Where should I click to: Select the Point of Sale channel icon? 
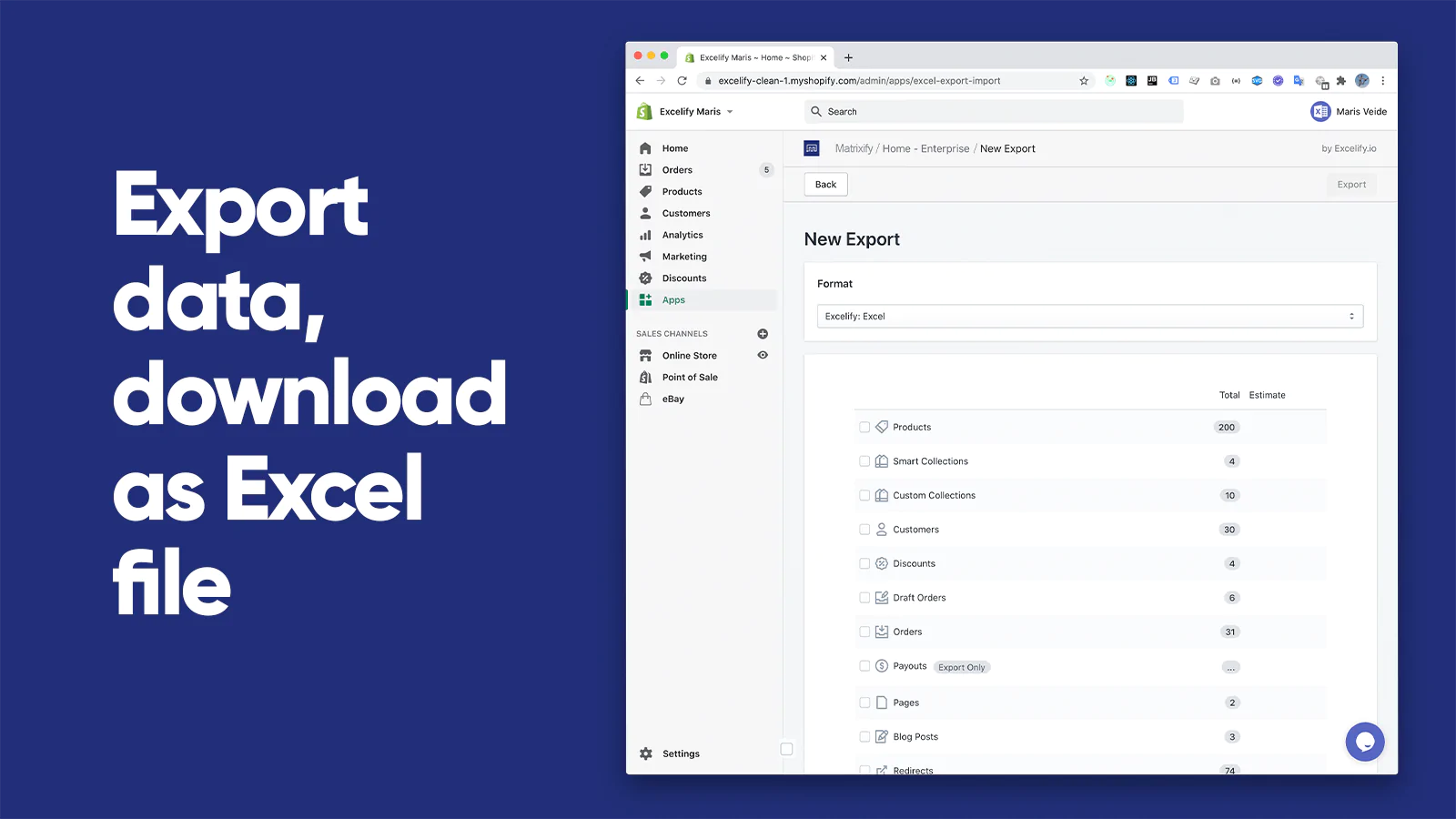[x=646, y=377]
